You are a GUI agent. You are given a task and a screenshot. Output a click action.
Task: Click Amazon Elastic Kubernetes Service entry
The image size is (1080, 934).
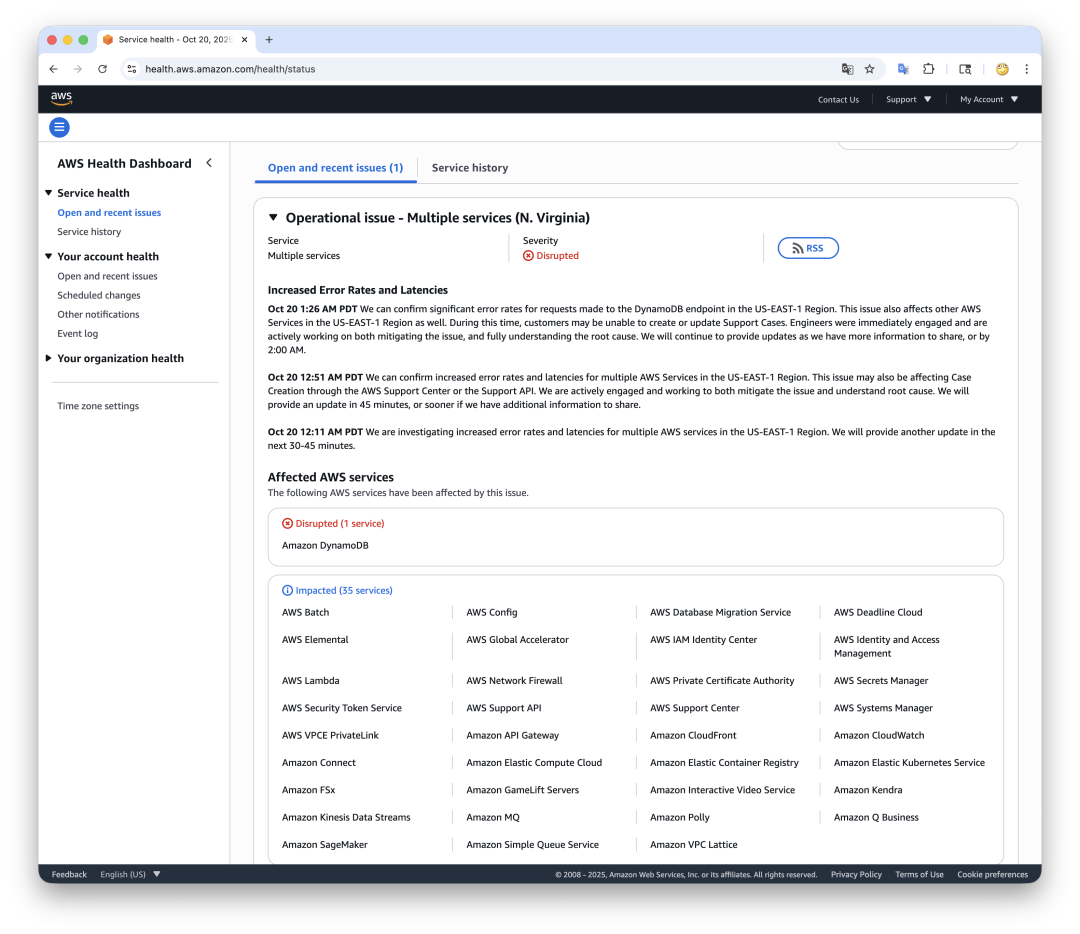(909, 762)
